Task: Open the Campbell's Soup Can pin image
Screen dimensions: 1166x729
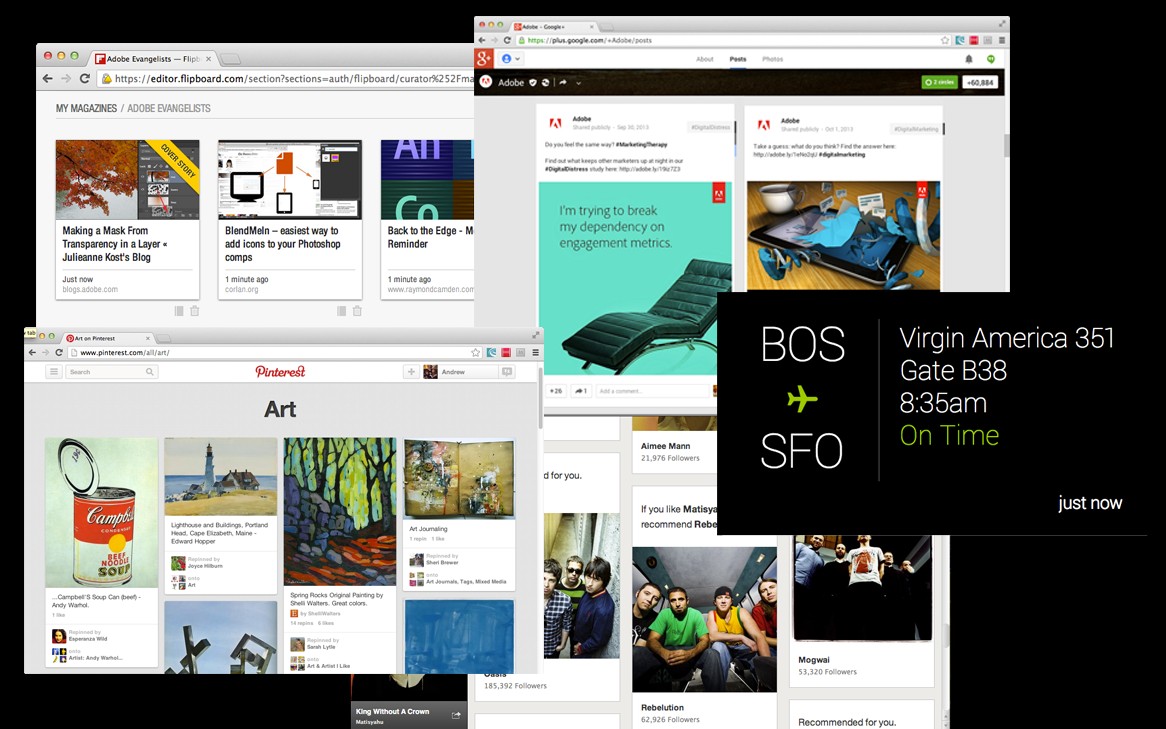Action: 101,512
